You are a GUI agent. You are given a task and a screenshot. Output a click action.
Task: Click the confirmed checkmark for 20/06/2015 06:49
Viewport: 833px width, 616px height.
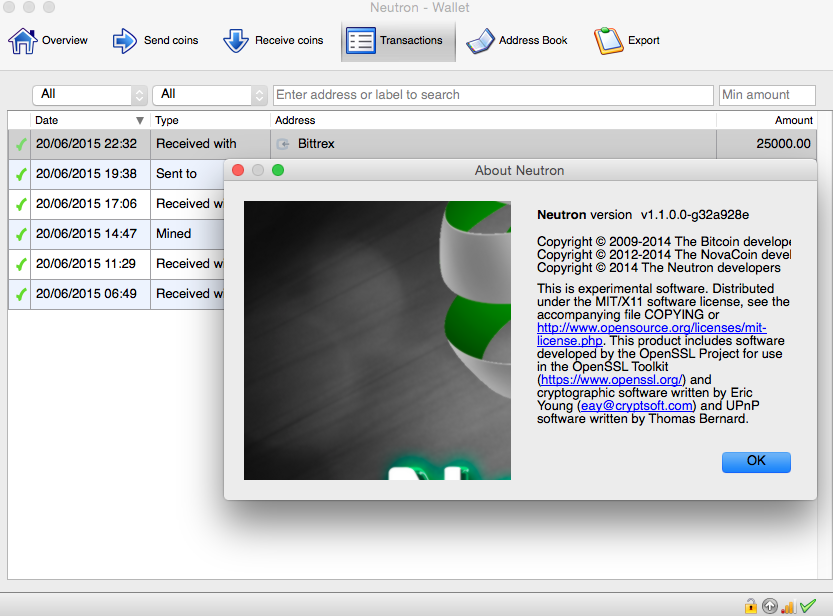[21, 294]
